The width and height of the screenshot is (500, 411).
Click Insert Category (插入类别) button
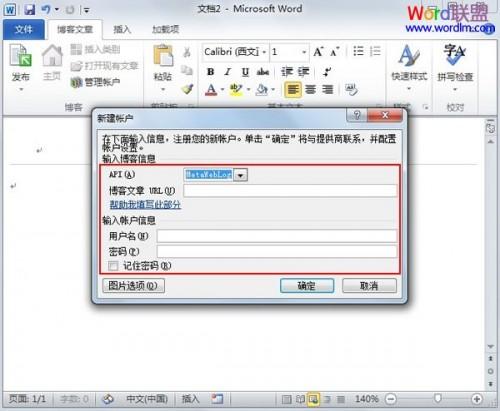click(x=95, y=50)
